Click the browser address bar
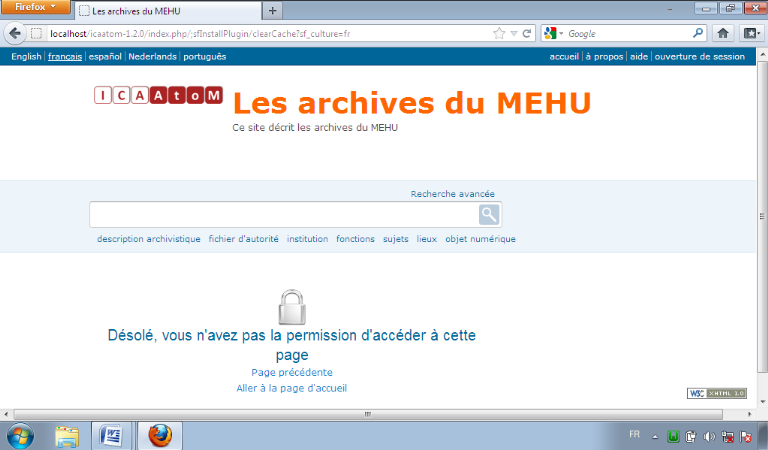This screenshot has height=450, width=768. coord(269,33)
